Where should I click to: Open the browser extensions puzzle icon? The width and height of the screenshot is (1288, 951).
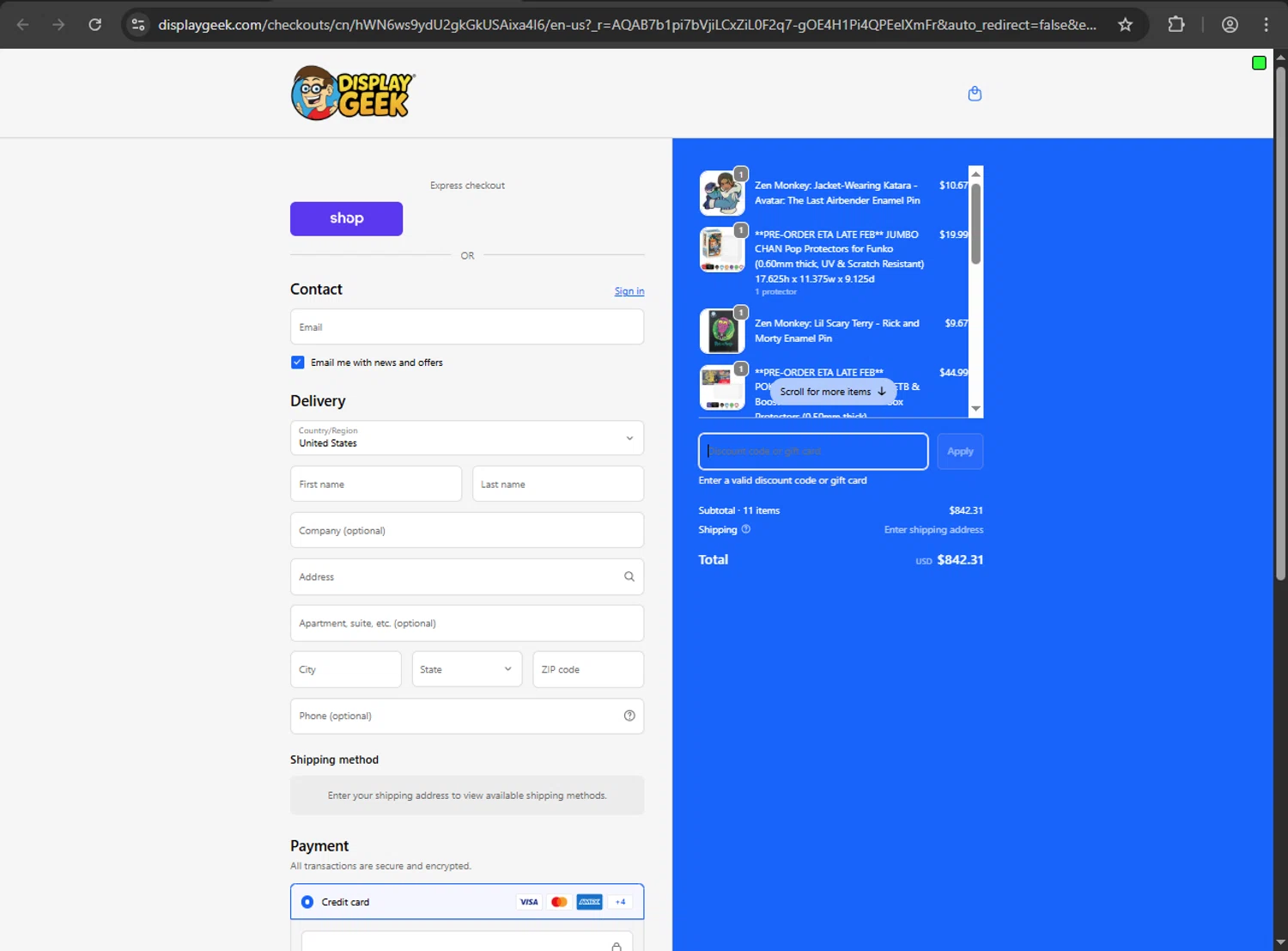1176,24
